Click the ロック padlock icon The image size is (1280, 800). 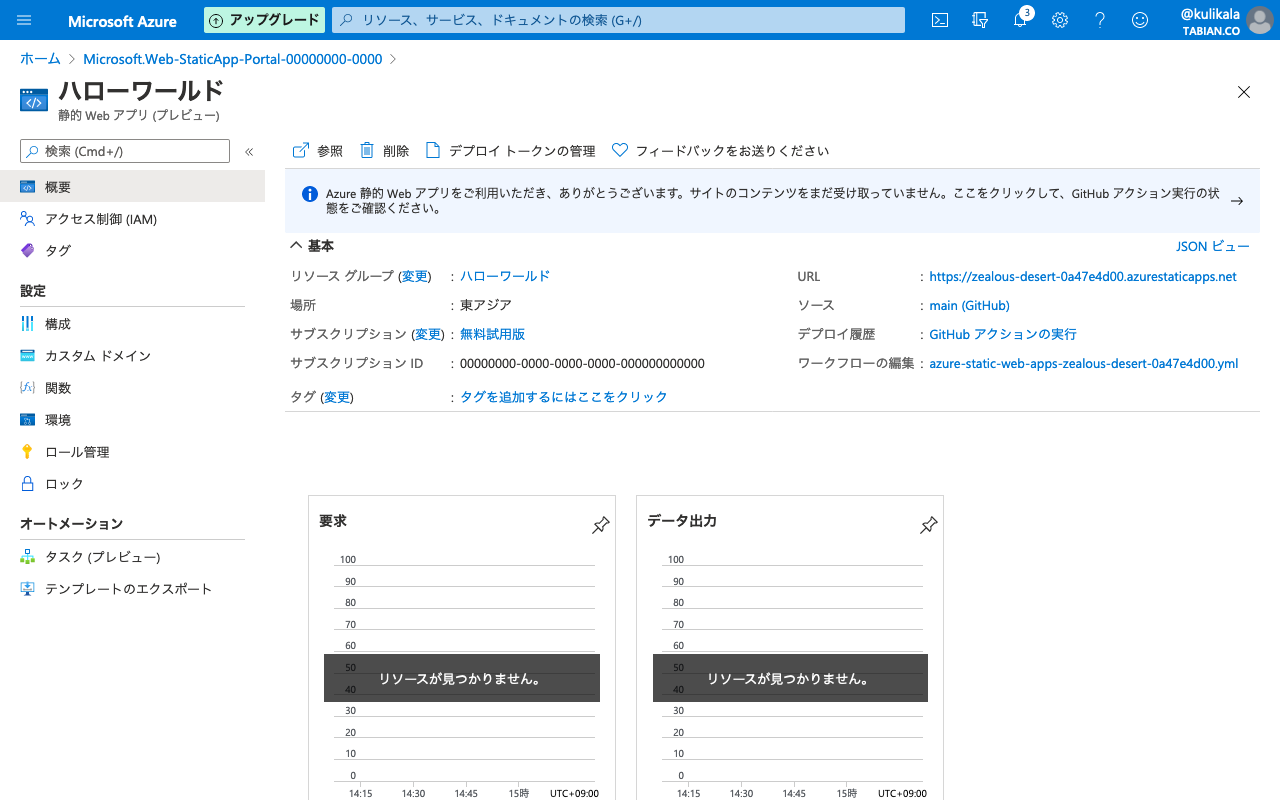click(x=28, y=484)
